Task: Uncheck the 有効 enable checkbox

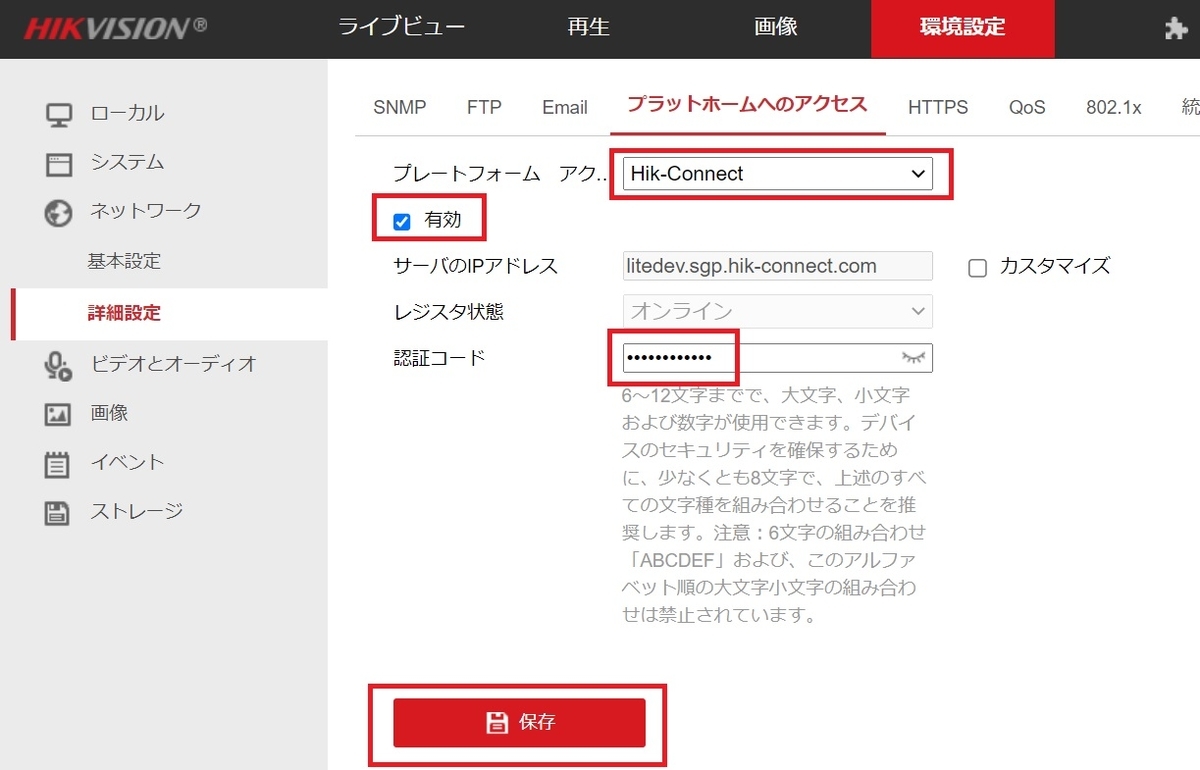Action: coord(402,222)
